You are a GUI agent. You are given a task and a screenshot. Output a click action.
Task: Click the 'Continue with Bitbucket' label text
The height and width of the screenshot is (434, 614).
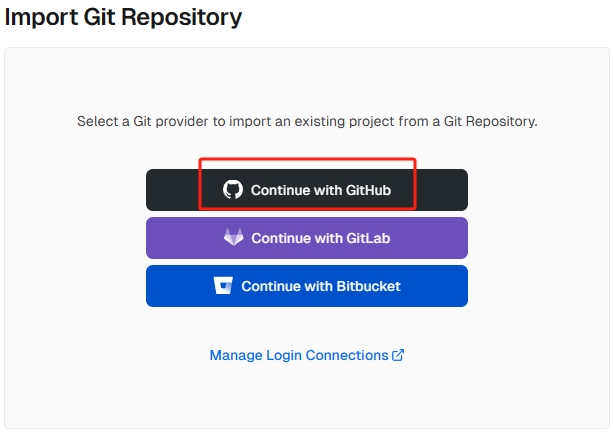coord(320,286)
